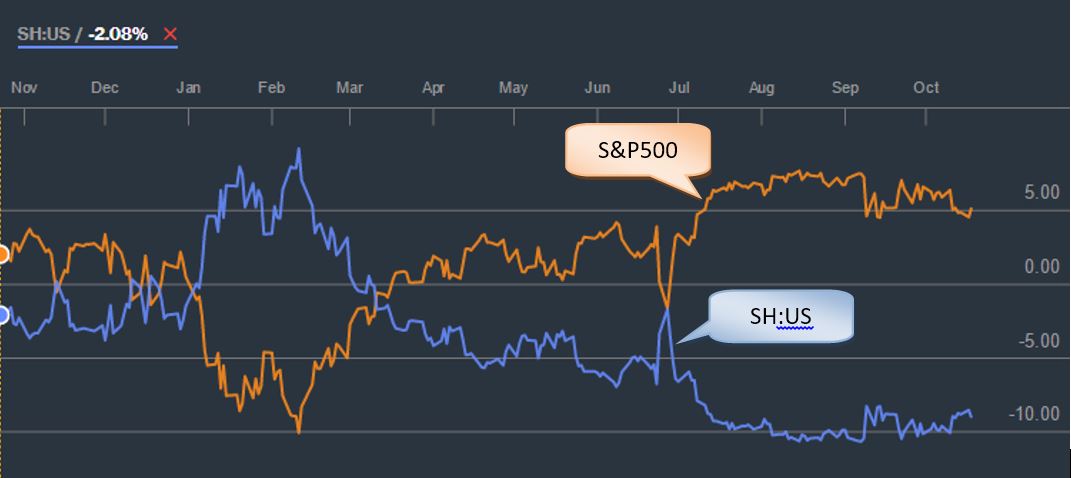Click the Nov month label on timeline
Viewport: 1071px width, 478px height.
coord(24,88)
